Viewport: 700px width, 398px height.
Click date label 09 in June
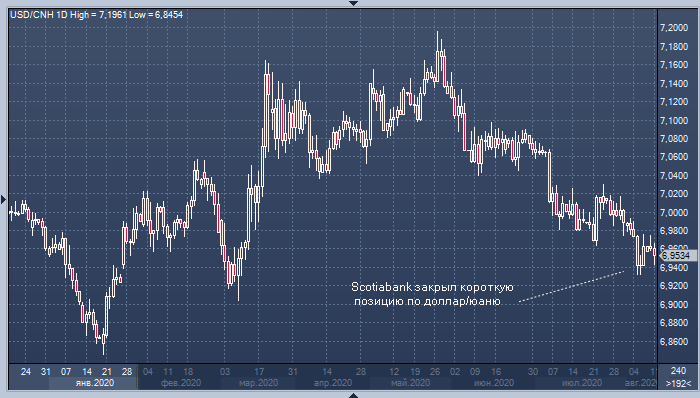coord(475,371)
